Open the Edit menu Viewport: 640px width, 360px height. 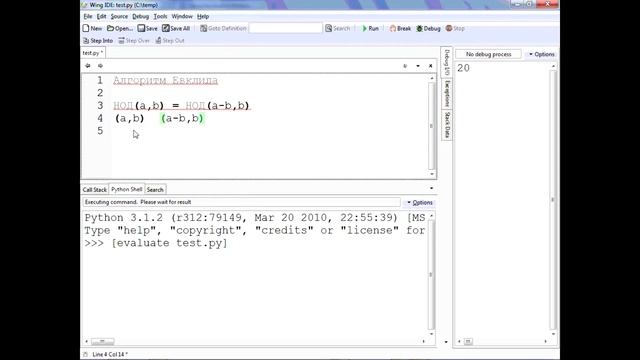point(101,16)
